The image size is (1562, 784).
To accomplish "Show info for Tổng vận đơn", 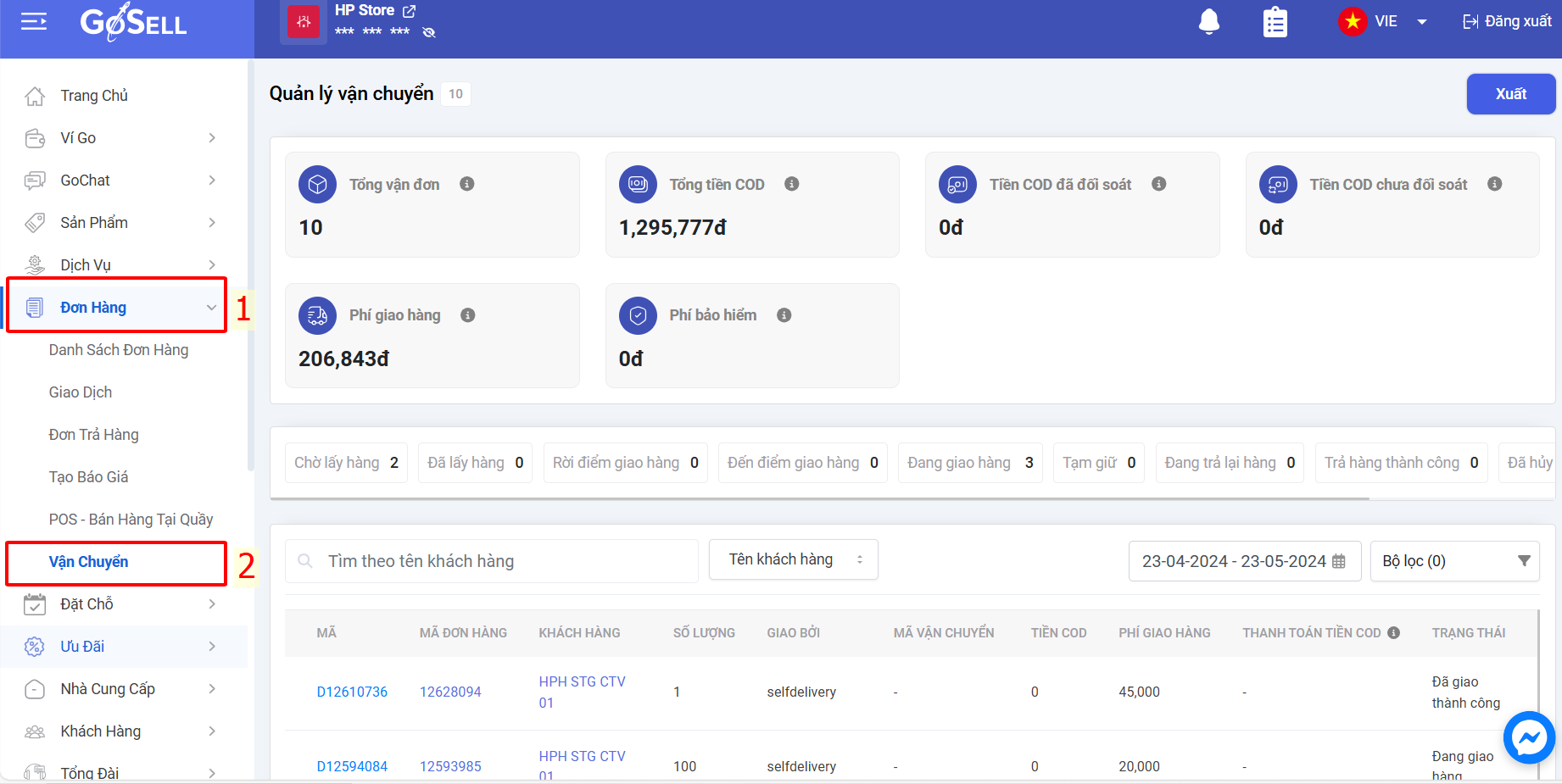I will (467, 184).
